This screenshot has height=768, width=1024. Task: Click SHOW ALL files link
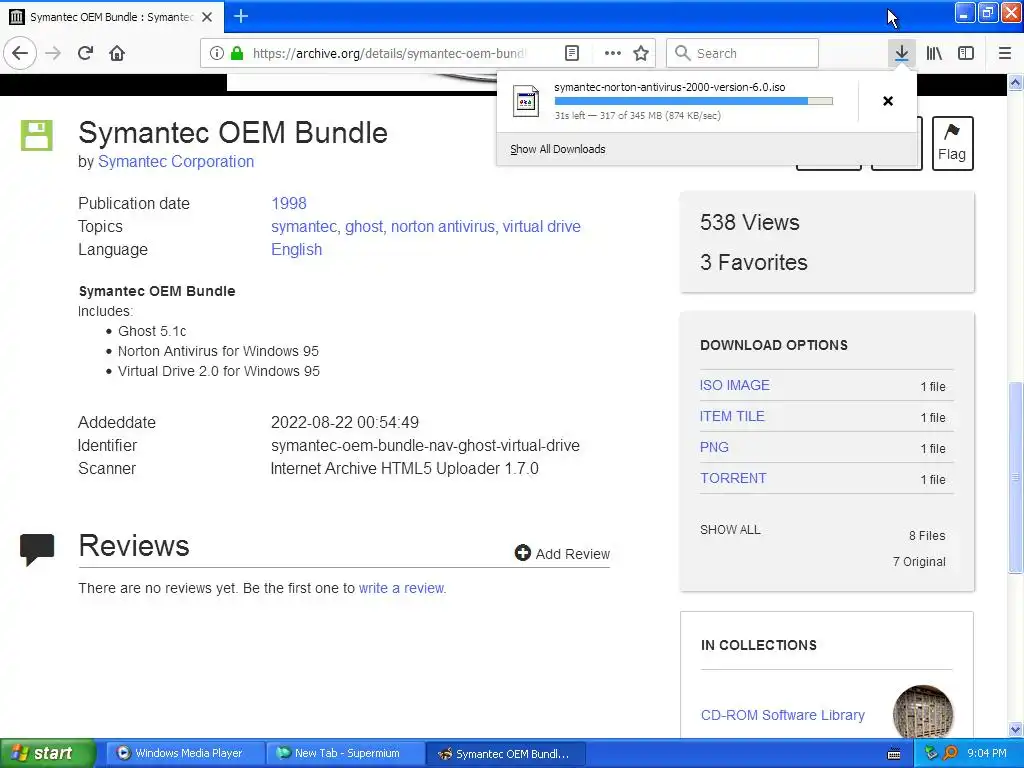click(x=730, y=530)
